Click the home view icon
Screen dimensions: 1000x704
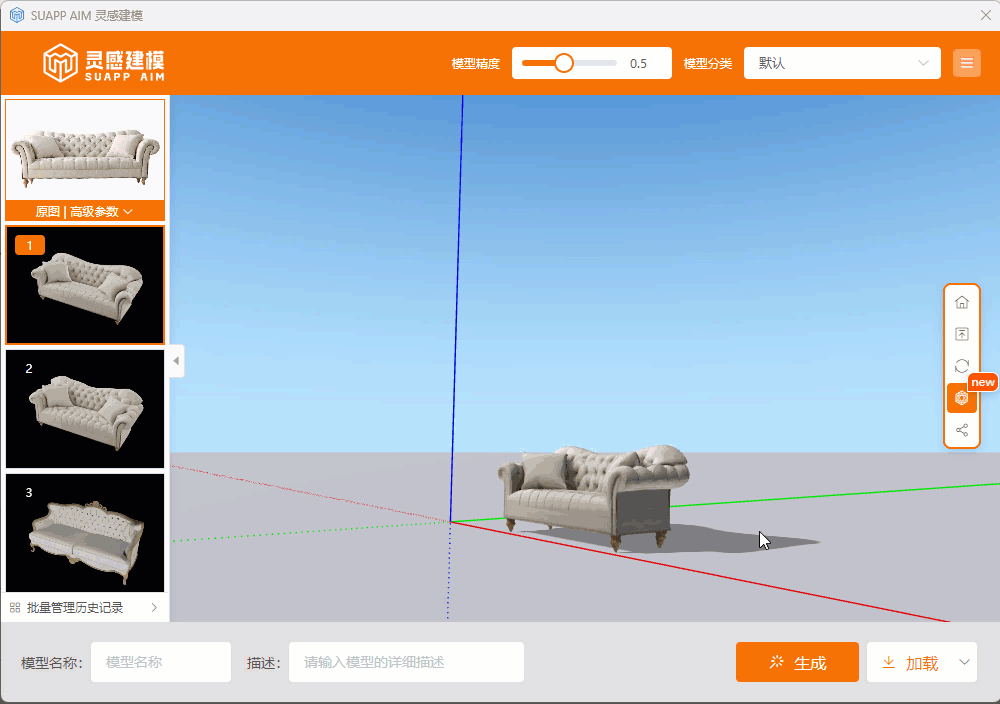pos(962,302)
